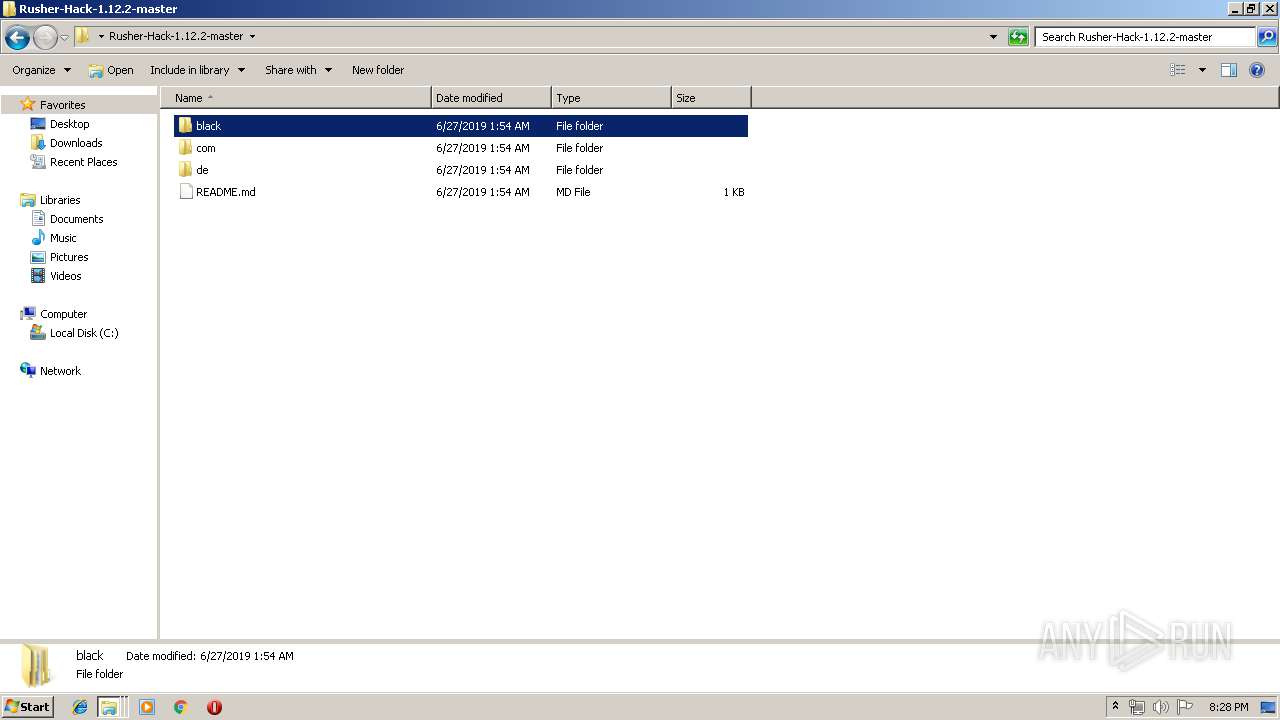Open the Help icon
Viewport: 1280px width, 720px height.
pyautogui.click(x=1257, y=70)
